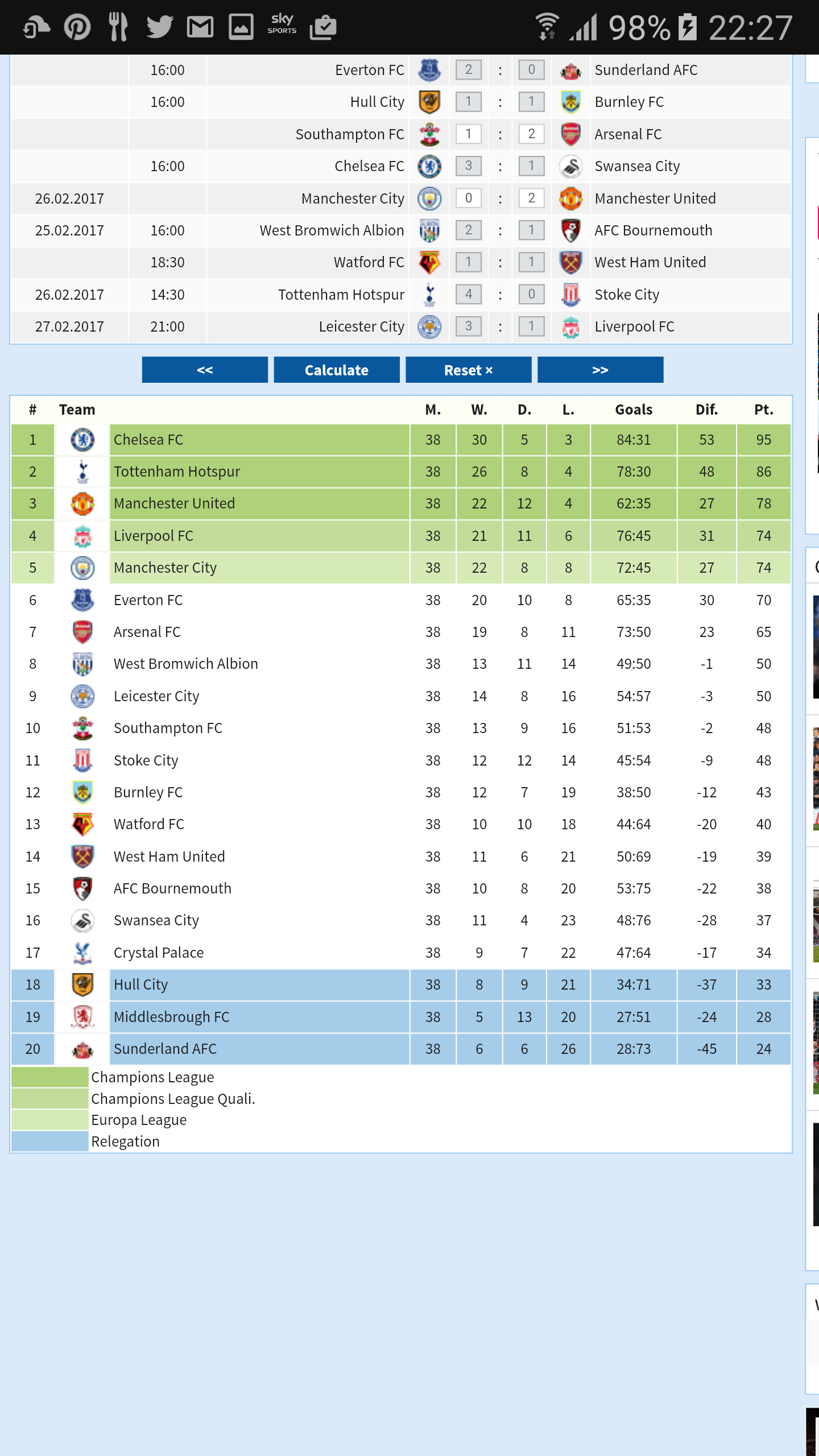Tap the Sky Sports notification icon

click(x=282, y=25)
